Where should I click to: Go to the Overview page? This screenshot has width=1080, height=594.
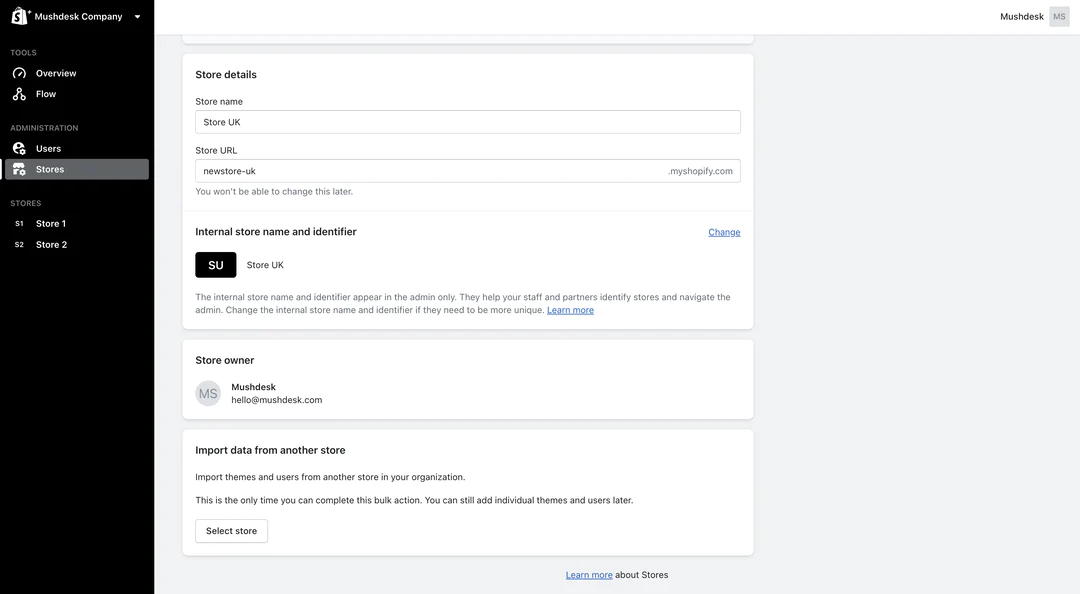(x=56, y=73)
